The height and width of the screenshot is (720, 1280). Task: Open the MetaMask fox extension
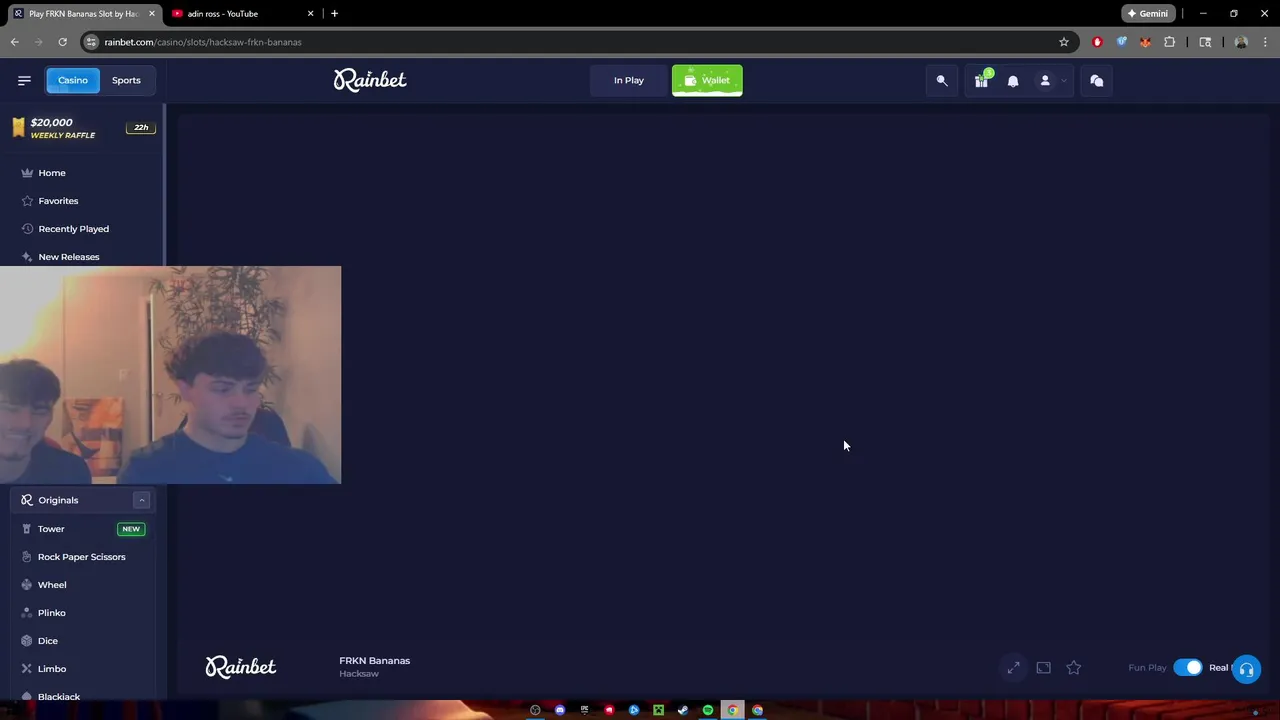coord(1145,42)
